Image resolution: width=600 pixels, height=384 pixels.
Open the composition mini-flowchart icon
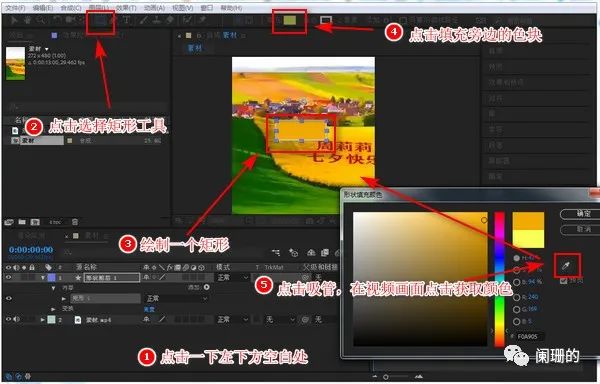coord(276,252)
